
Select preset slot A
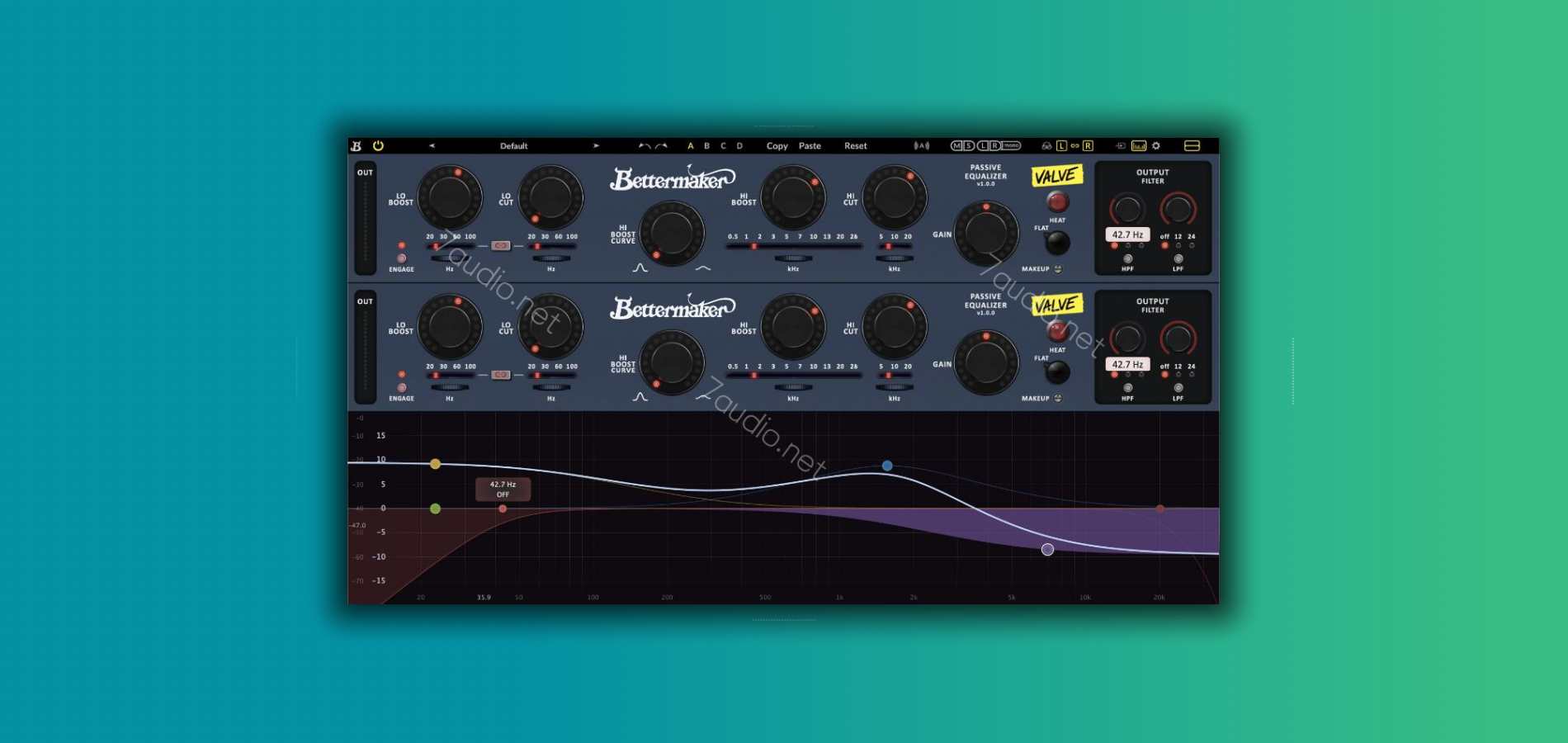[x=691, y=145]
